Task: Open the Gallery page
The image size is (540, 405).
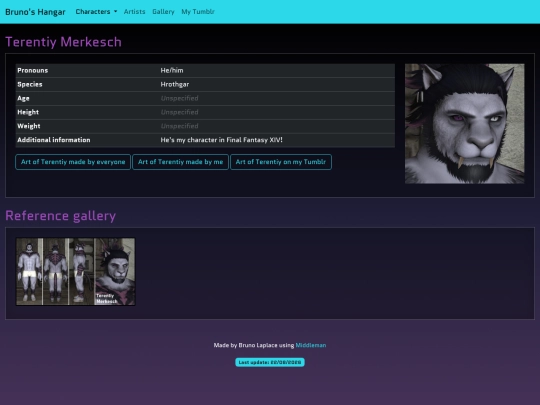Action: [x=163, y=12]
